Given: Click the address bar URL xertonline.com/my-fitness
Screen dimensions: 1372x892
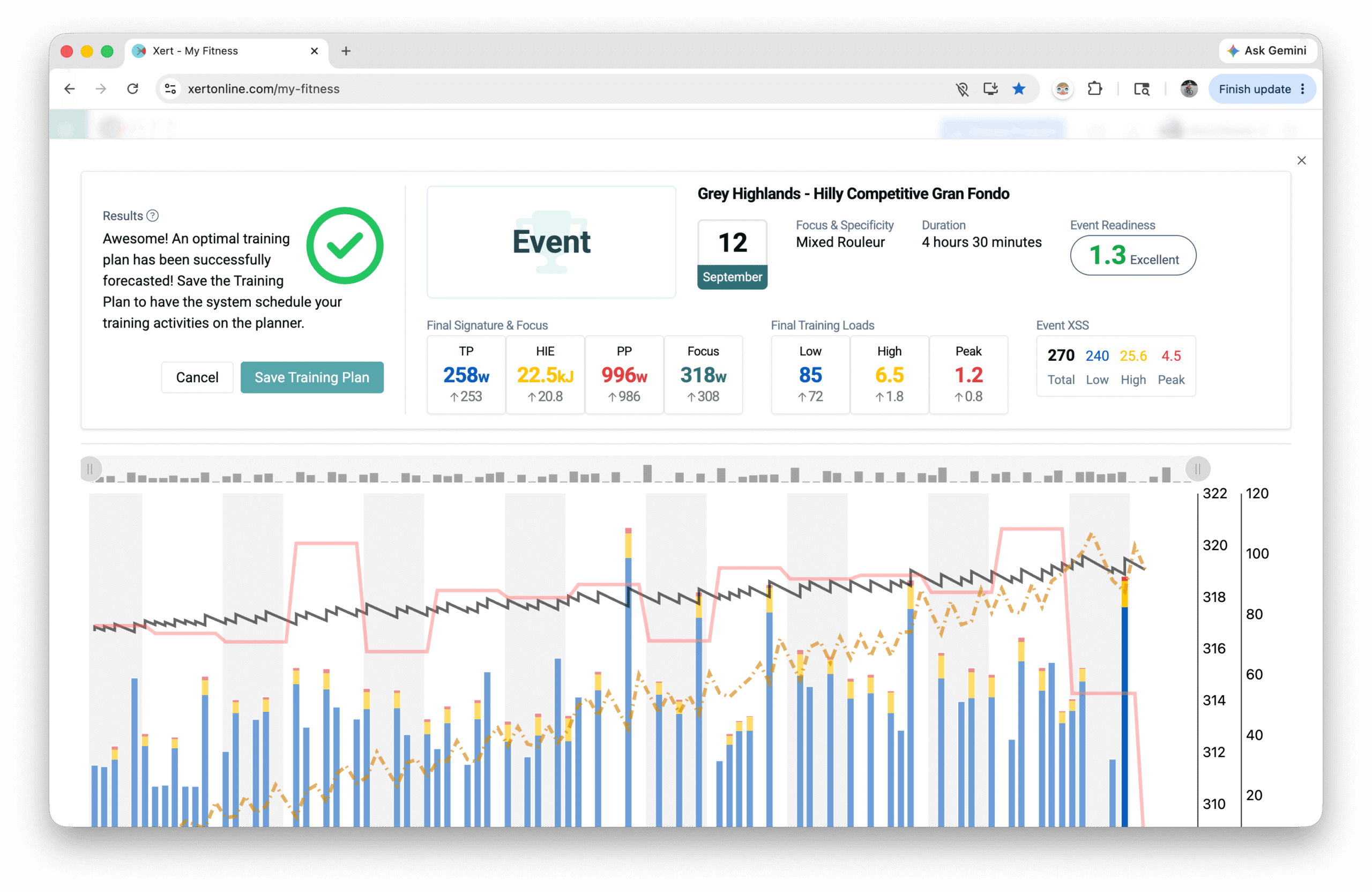Looking at the screenshot, I should [x=264, y=89].
